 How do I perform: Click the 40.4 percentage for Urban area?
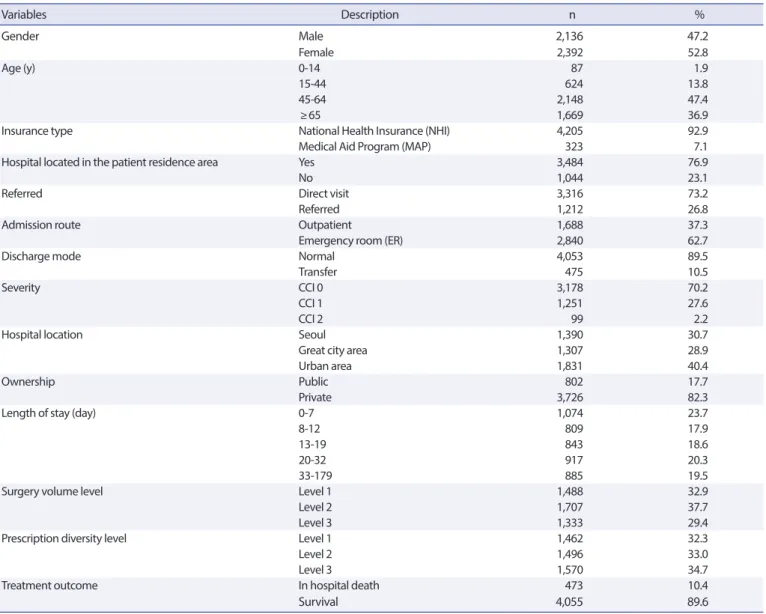click(x=698, y=366)
